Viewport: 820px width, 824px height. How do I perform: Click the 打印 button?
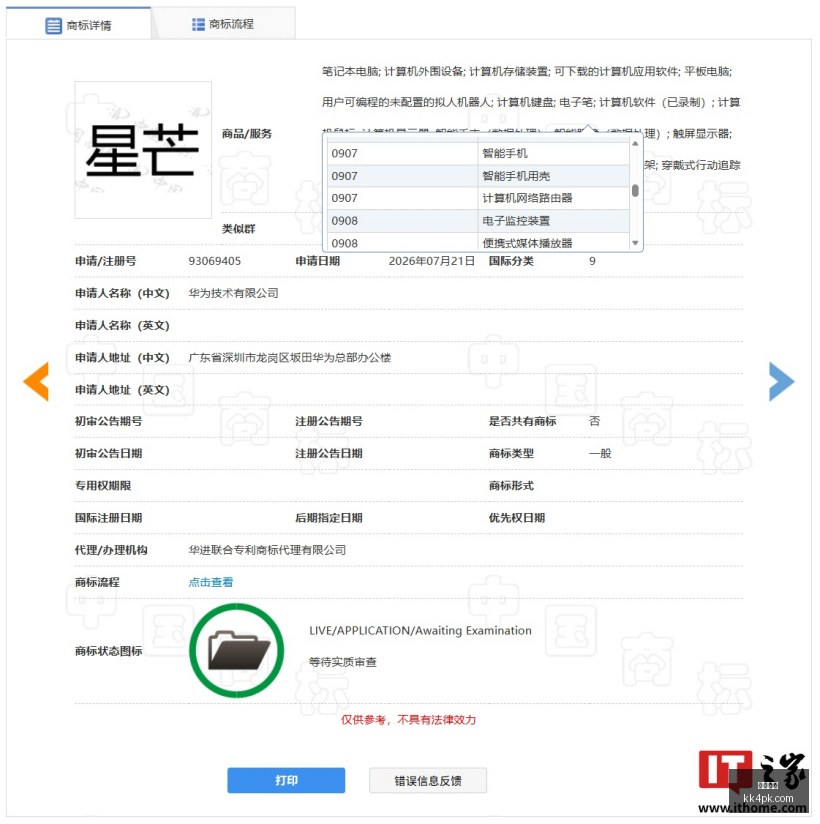pyautogui.click(x=286, y=780)
